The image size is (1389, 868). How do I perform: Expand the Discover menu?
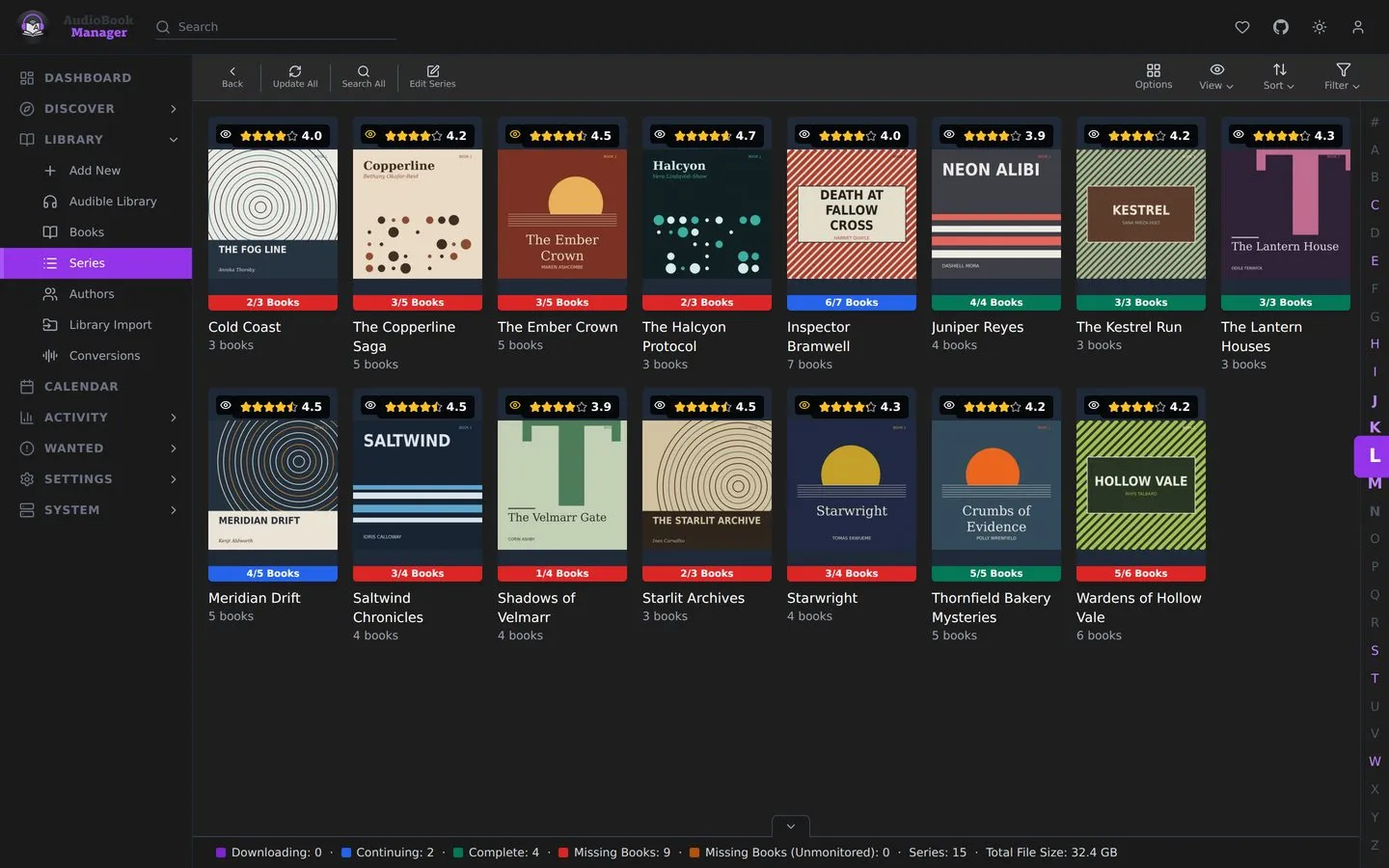pyautogui.click(x=96, y=109)
